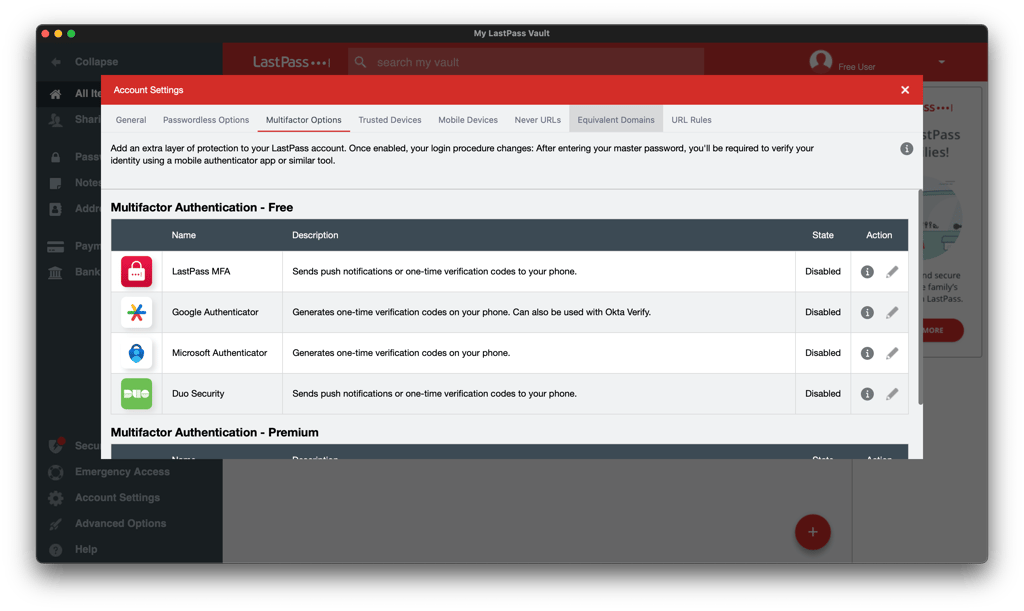Click the dialog's vertical scrollbar
1024x611 pixels.
[920, 298]
